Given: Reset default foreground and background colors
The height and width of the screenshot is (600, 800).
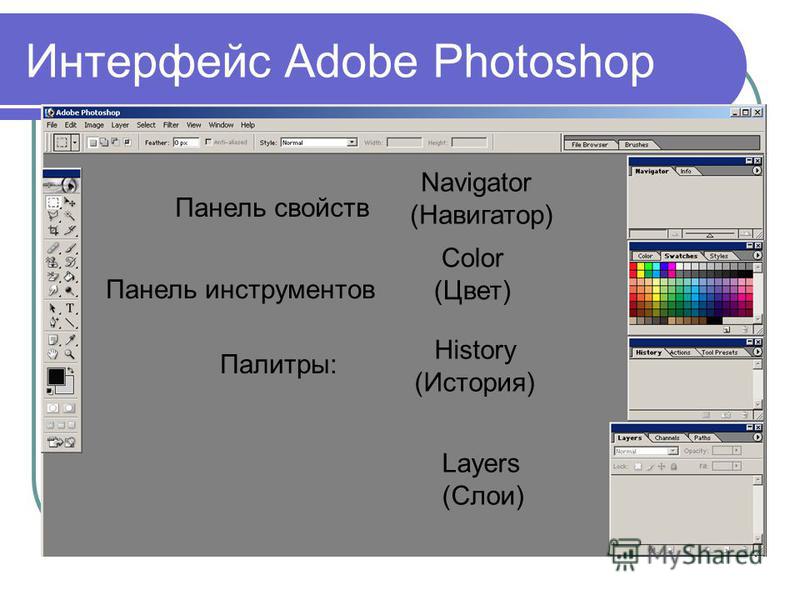Looking at the screenshot, I should pos(49,391).
